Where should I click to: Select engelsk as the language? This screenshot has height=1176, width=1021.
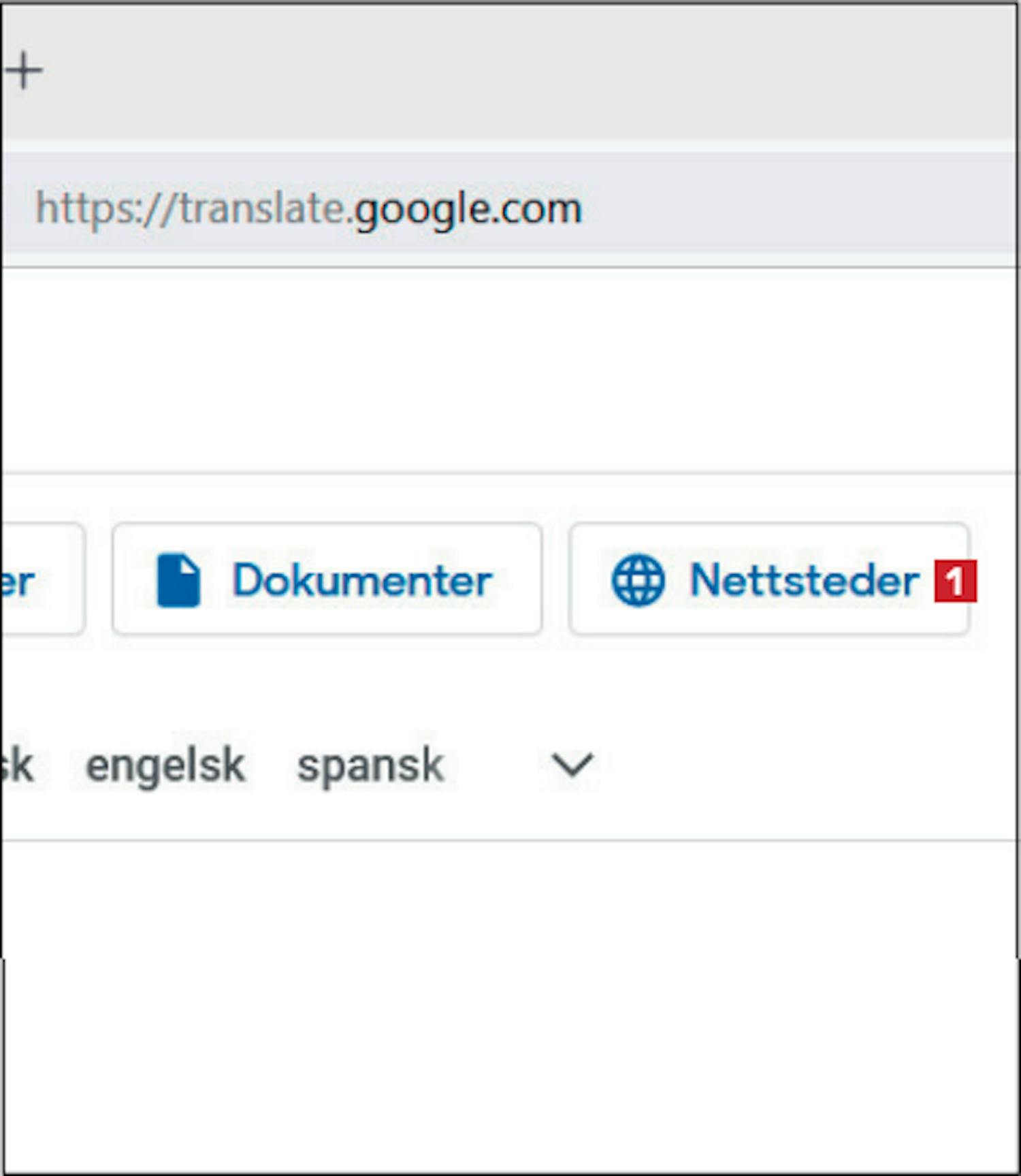coord(165,765)
